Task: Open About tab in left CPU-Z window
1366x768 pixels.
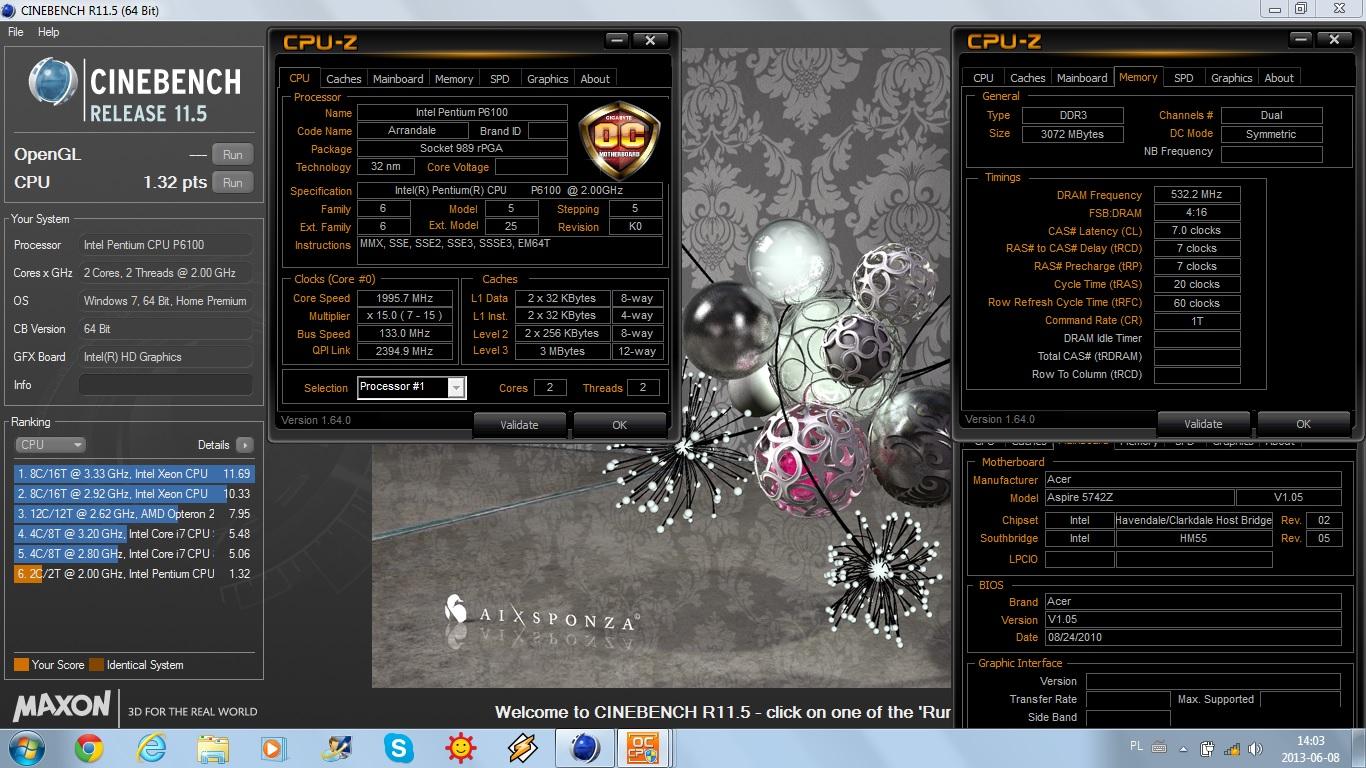Action: point(595,79)
